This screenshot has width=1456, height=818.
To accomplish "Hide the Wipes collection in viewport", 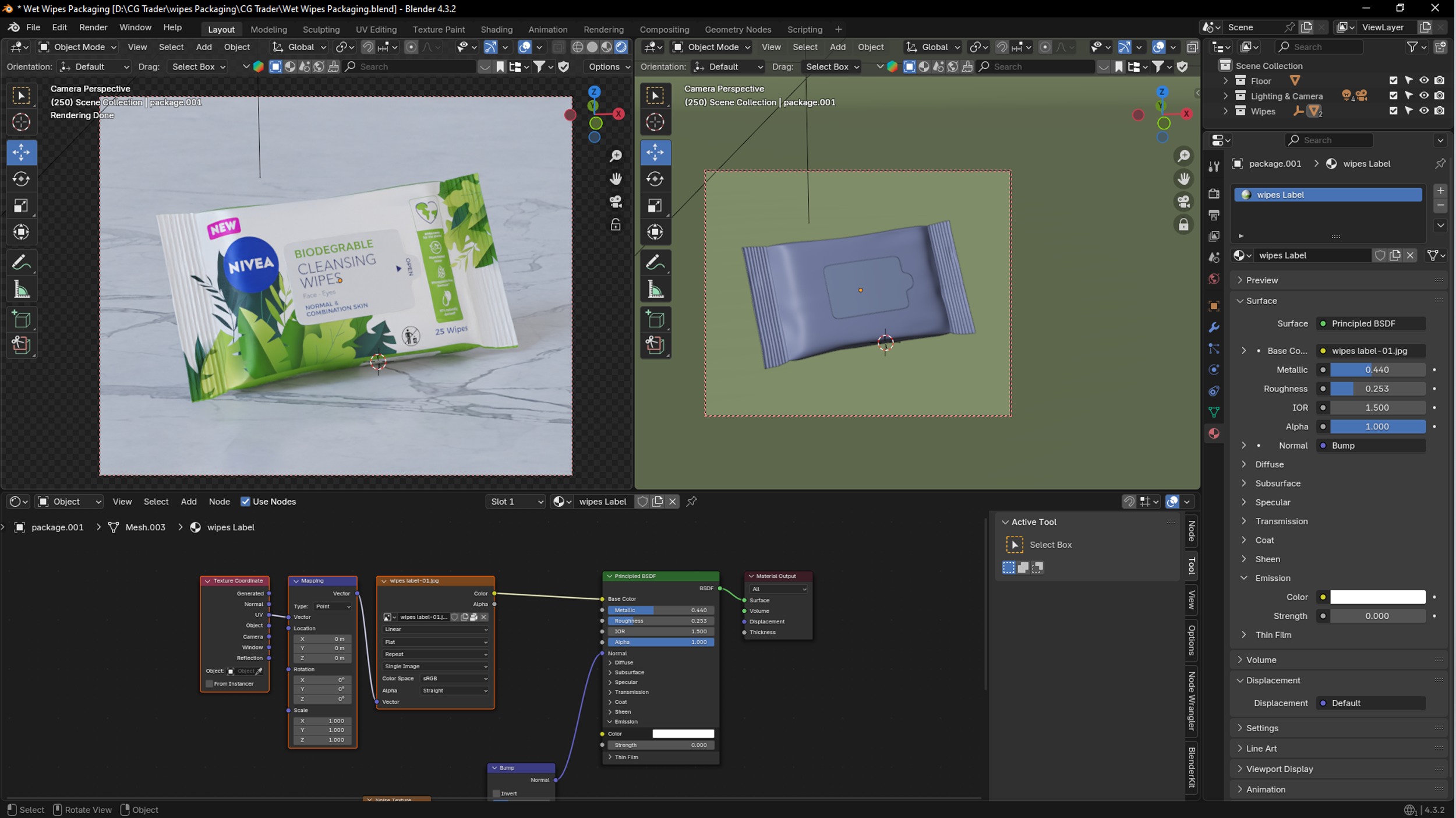I will [x=1424, y=111].
